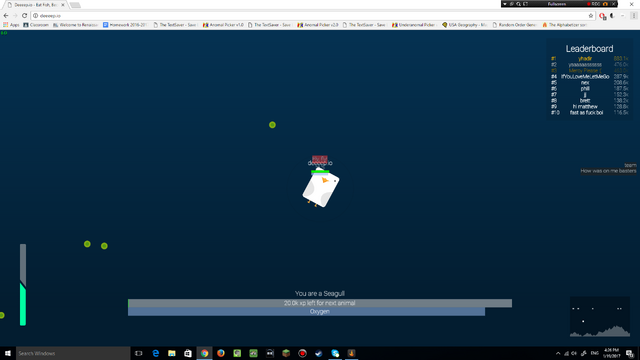Focus the address bar showing deeeep.io
Viewport: 640px width, 360px height.
pos(310,16)
